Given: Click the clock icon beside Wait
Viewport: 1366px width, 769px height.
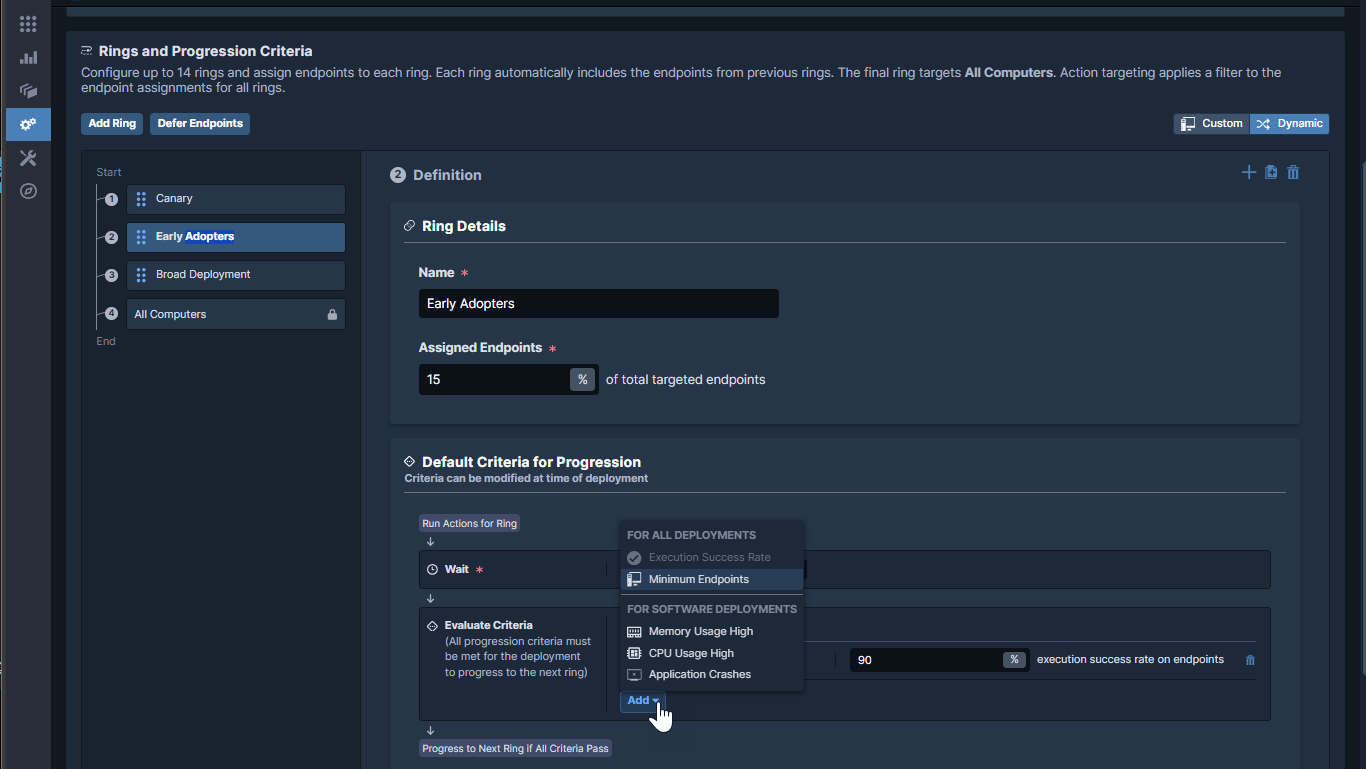Looking at the screenshot, I should tap(432, 569).
